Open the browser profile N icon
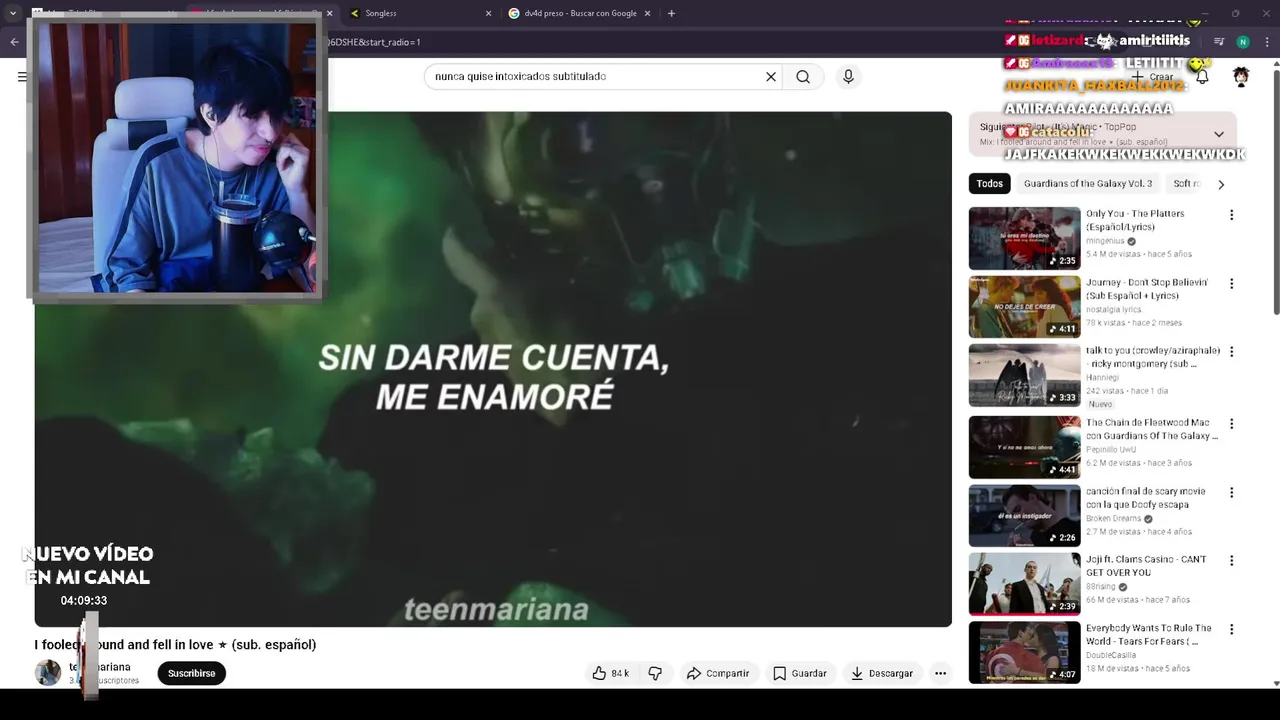This screenshot has width=1280, height=720. 1243,42
